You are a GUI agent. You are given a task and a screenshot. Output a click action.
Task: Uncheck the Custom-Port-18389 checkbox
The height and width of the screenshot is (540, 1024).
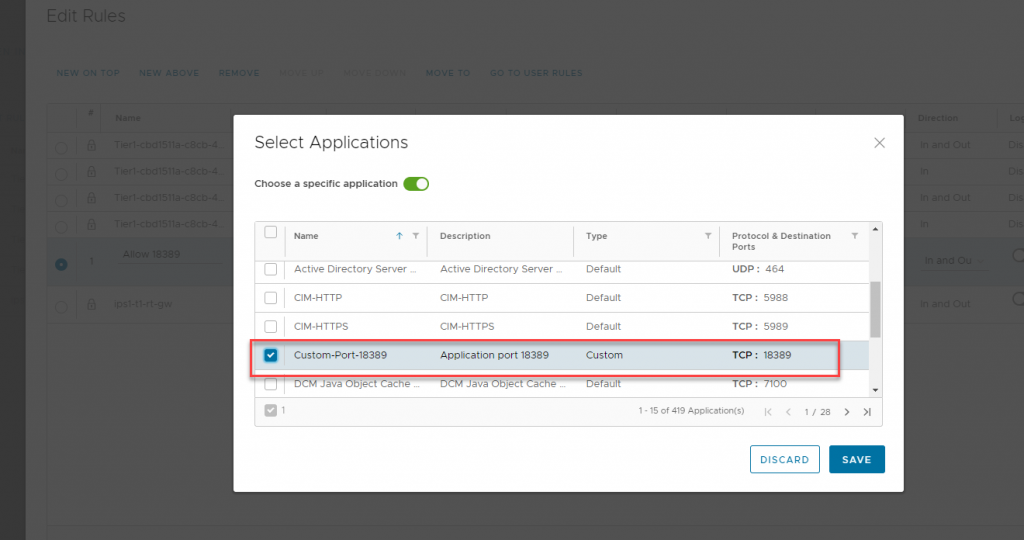[x=271, y=355]
